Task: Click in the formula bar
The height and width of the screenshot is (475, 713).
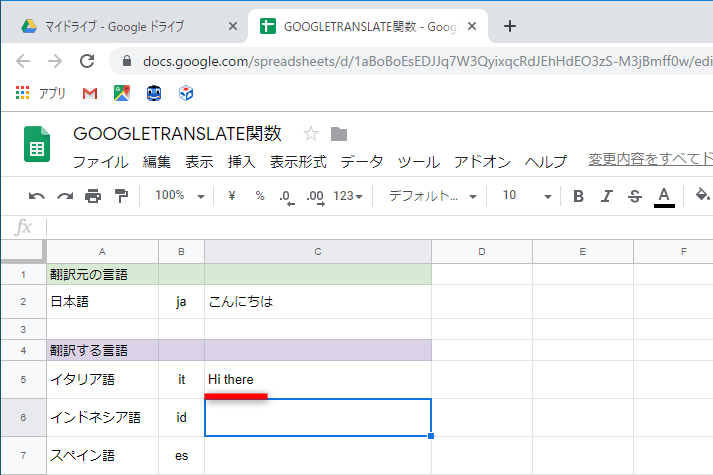Action: [380, 227]
